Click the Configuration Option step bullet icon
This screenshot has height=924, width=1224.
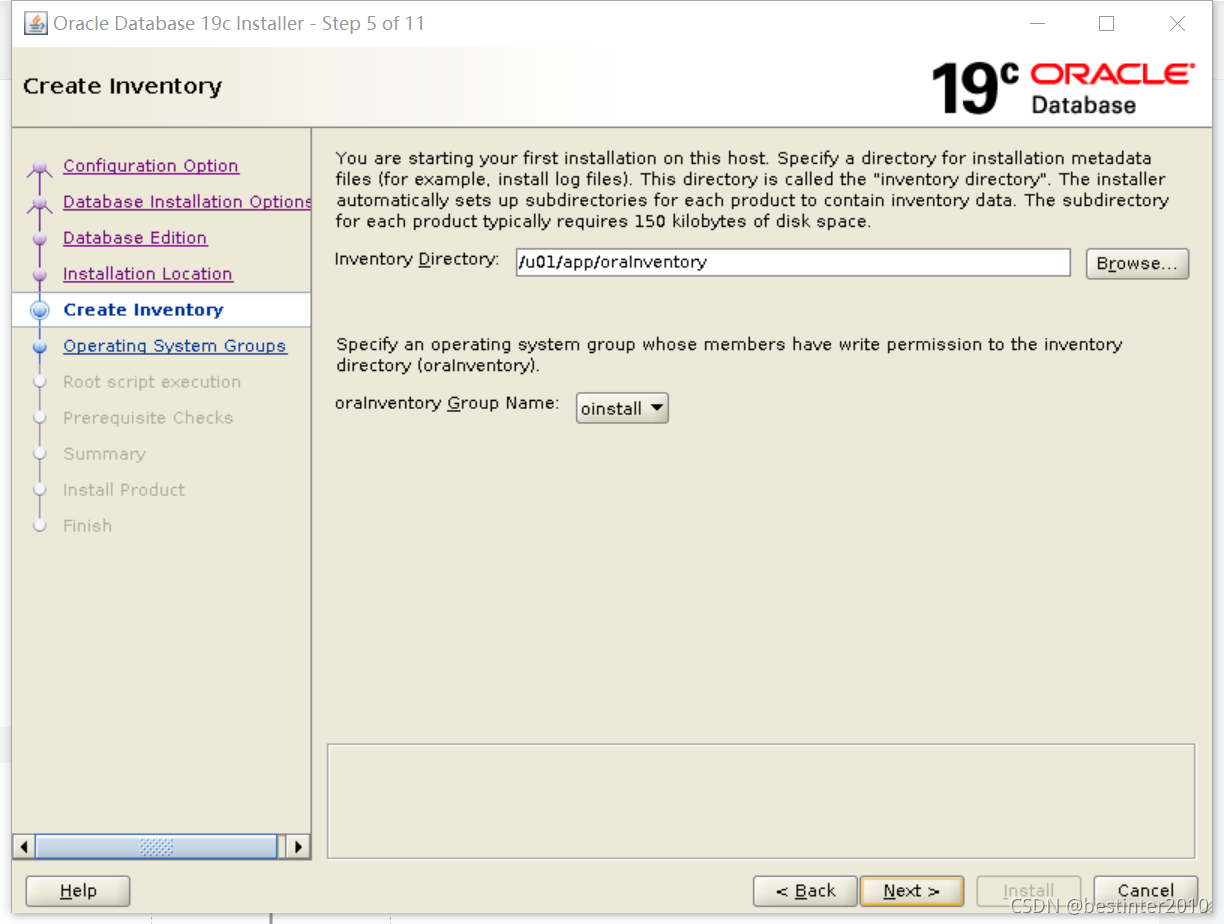[40, 169]
